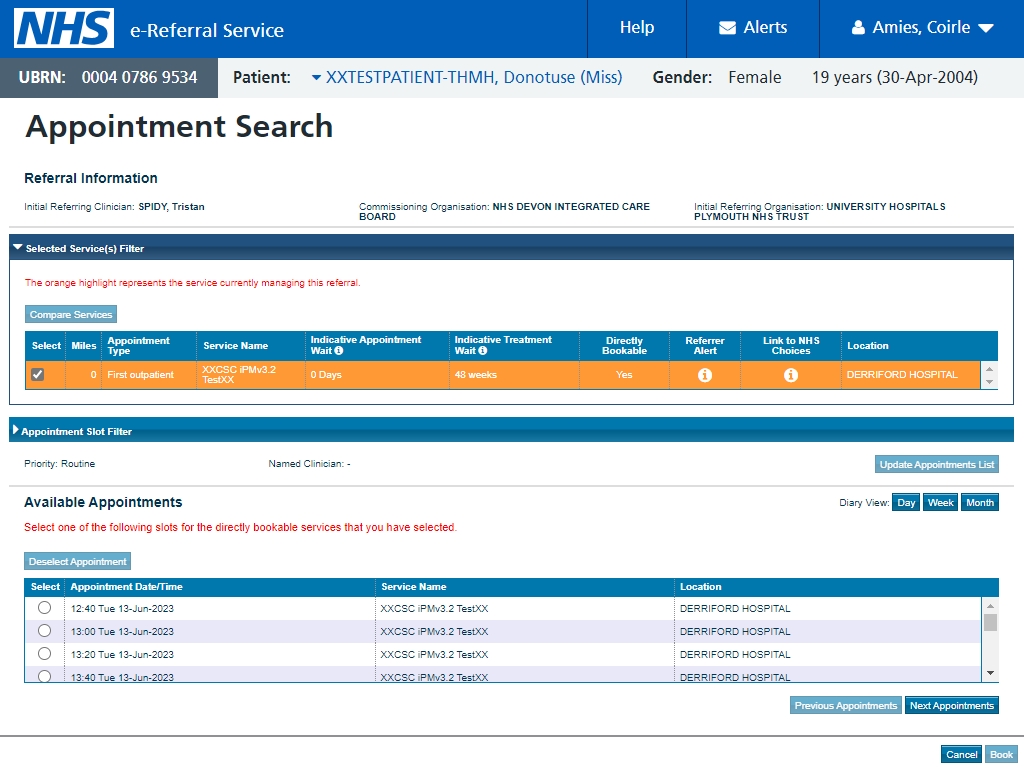Click the services table scroll down arrow

[x=989, y=382]
